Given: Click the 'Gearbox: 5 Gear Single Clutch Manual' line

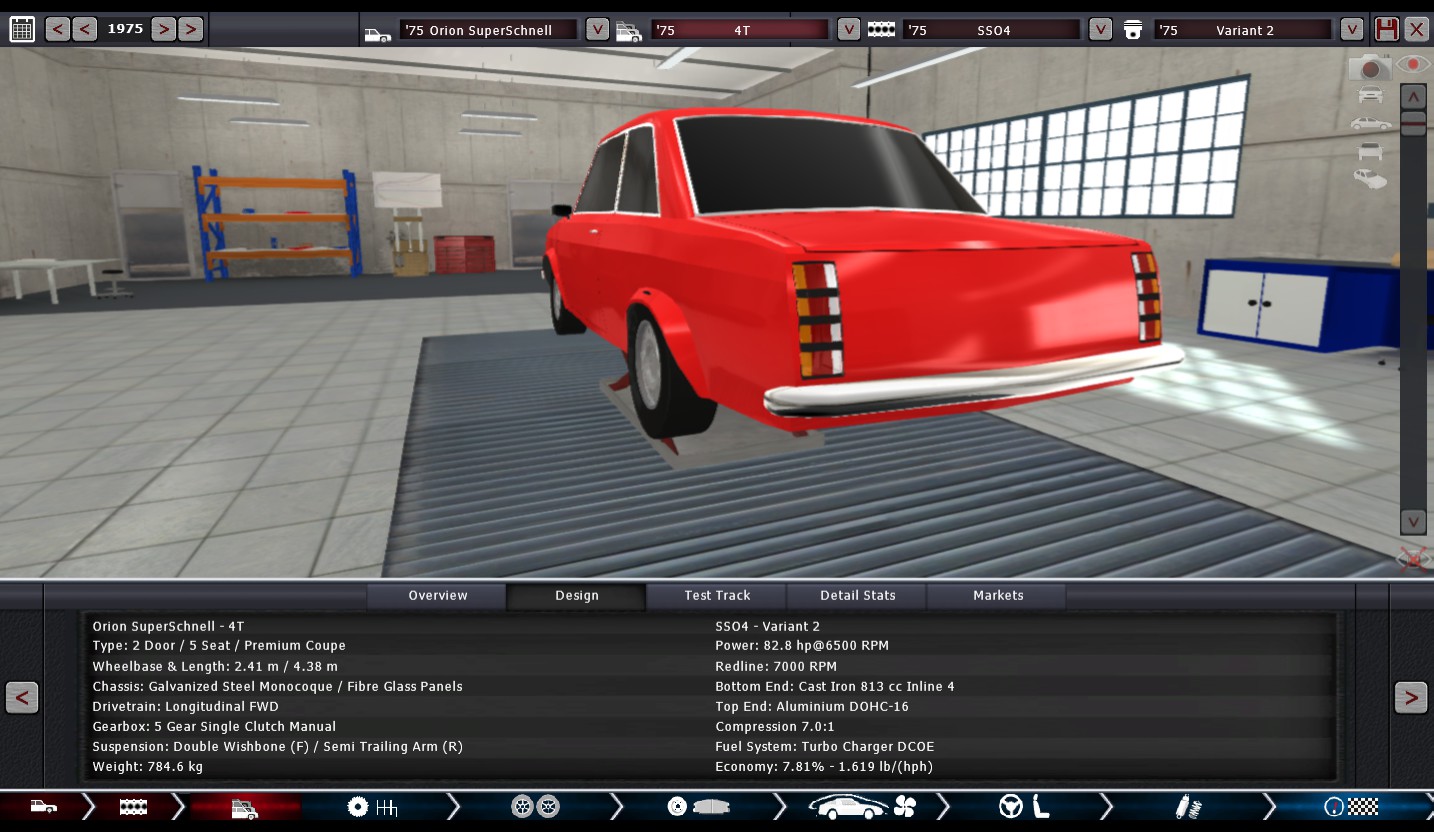Looking at the screenshot, I should 214,726.
